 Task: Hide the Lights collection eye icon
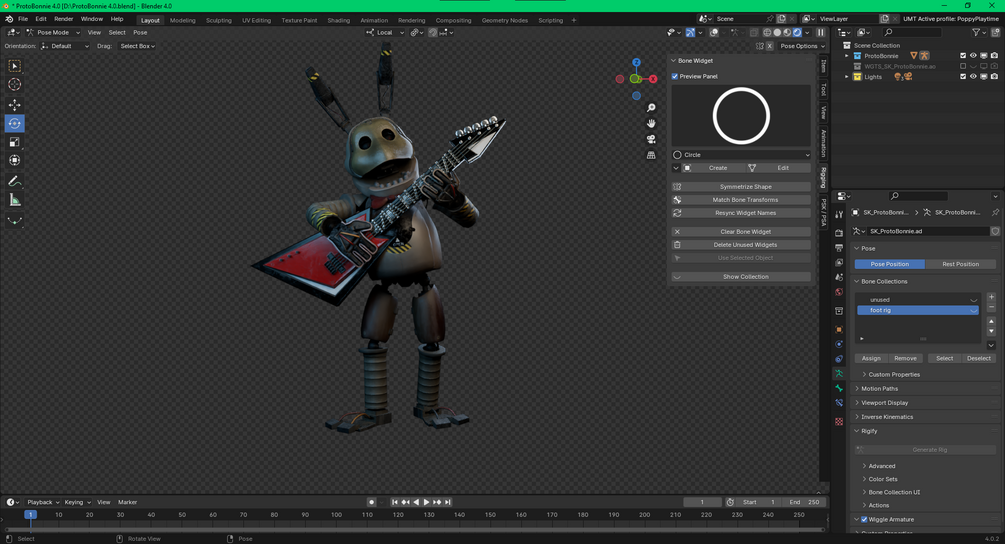(973, 77)
